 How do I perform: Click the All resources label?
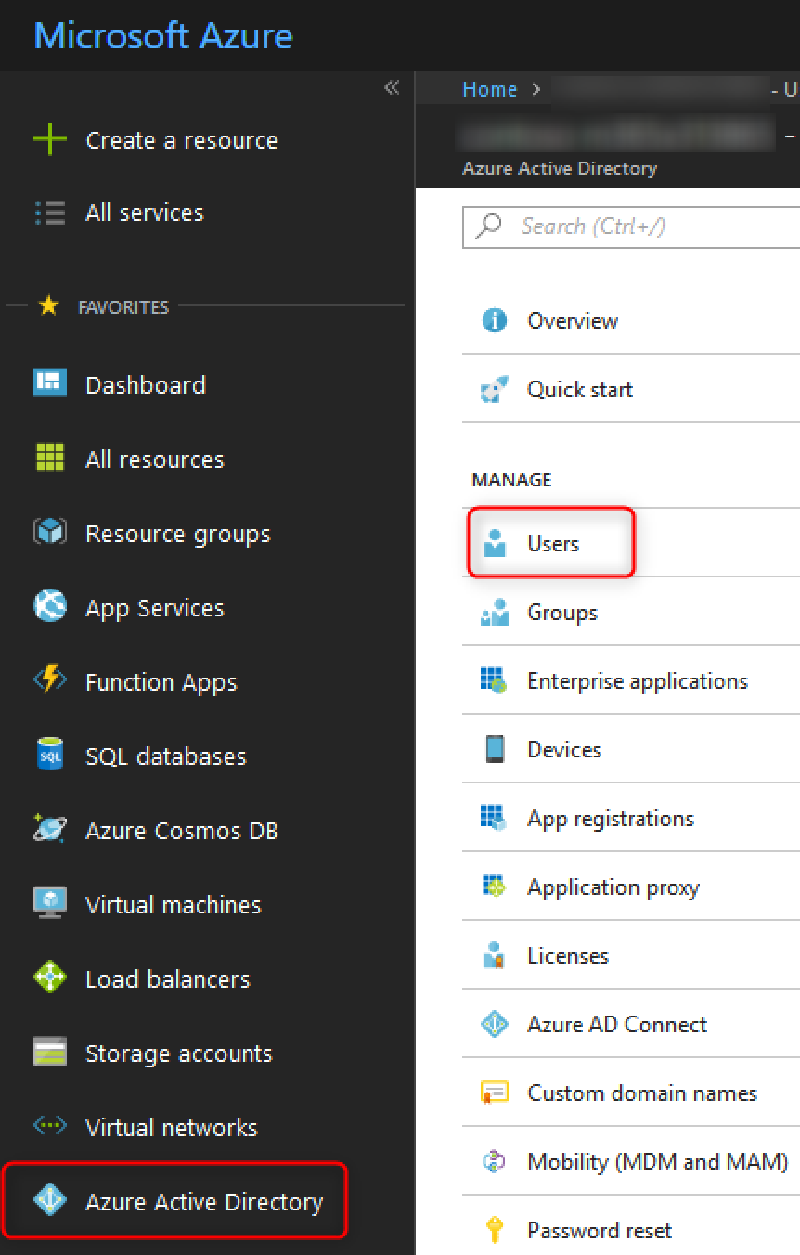coord(155,459)
